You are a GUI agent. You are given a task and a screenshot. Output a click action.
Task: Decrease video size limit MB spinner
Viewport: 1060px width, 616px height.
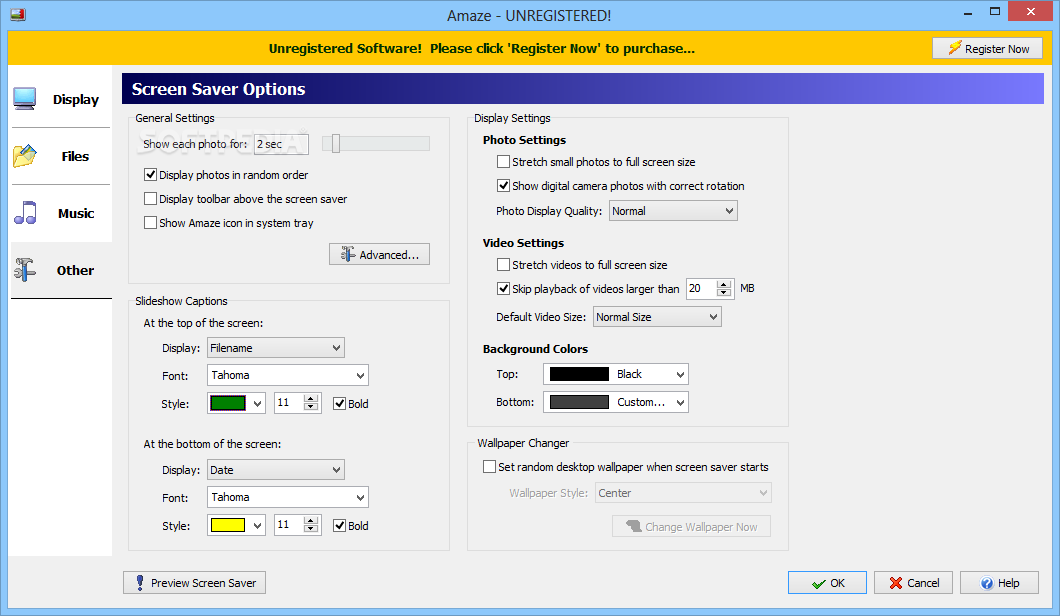pyautogui.click(x=724, y=293)
